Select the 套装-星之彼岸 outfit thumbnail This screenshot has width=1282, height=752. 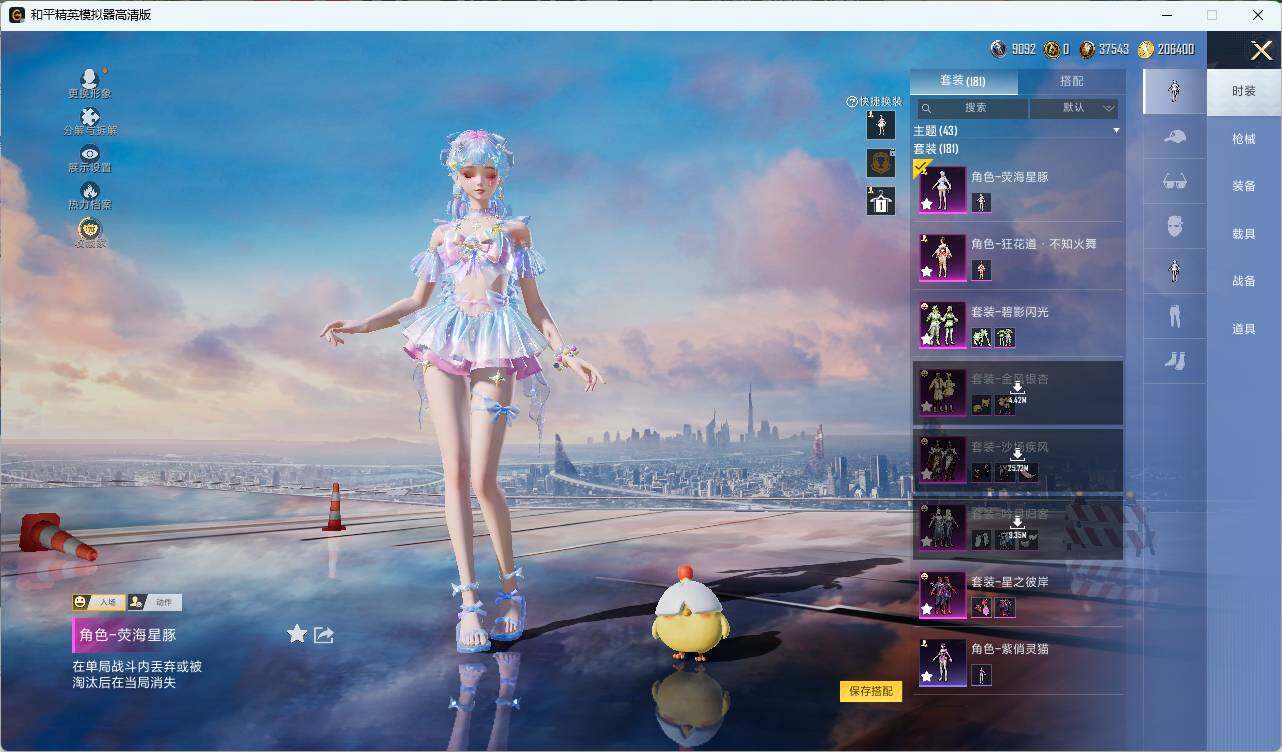pos(942,595)
